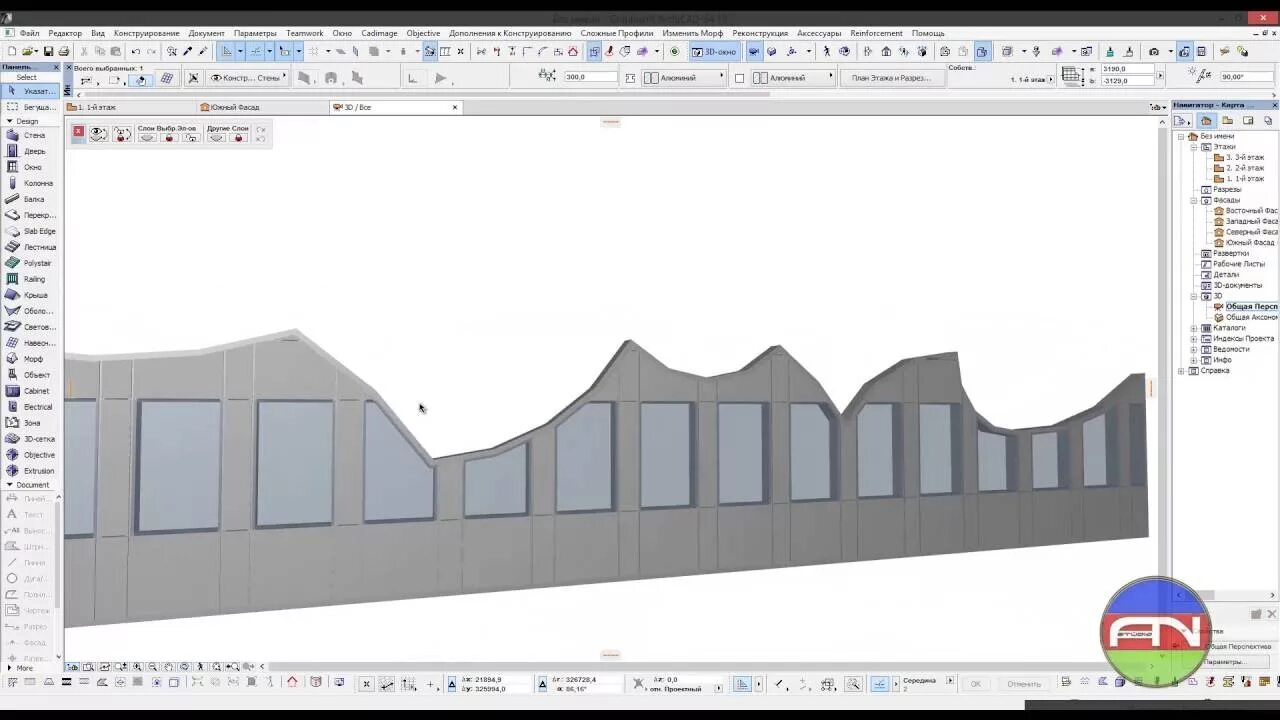1280x720 pixels.
Task: Collapse the Design toolbox section
Action: 9,121
